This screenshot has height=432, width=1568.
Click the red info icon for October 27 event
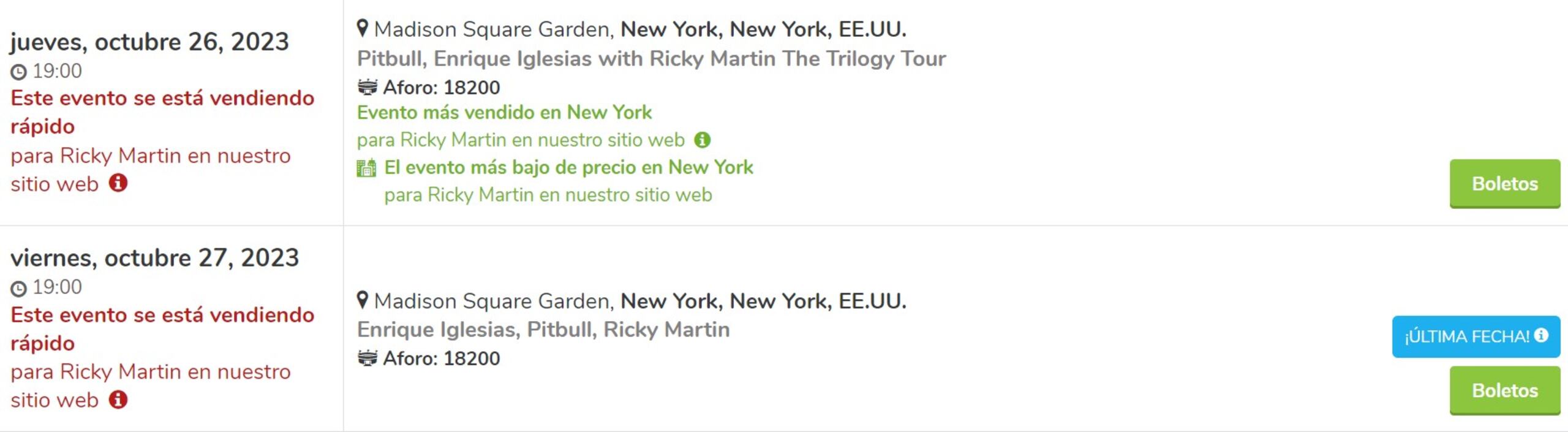coord(118,400)
